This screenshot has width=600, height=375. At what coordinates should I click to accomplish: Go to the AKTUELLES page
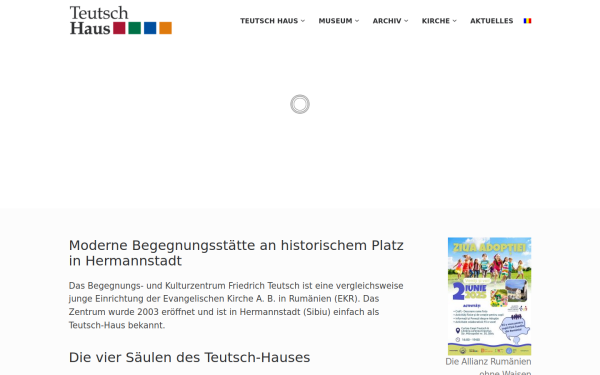[491, 21]
